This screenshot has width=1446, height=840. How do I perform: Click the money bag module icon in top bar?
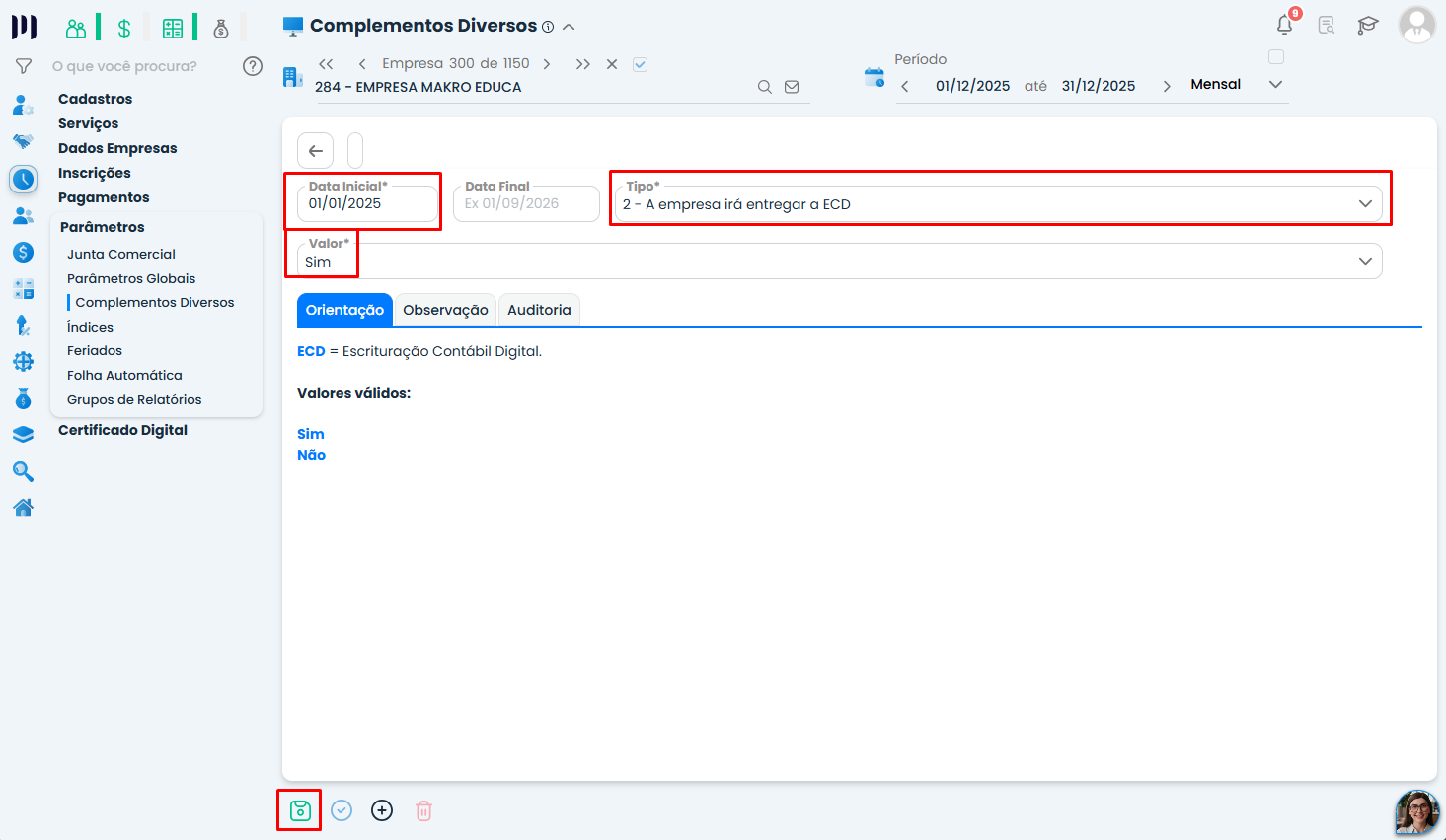(x=221, y=29)
